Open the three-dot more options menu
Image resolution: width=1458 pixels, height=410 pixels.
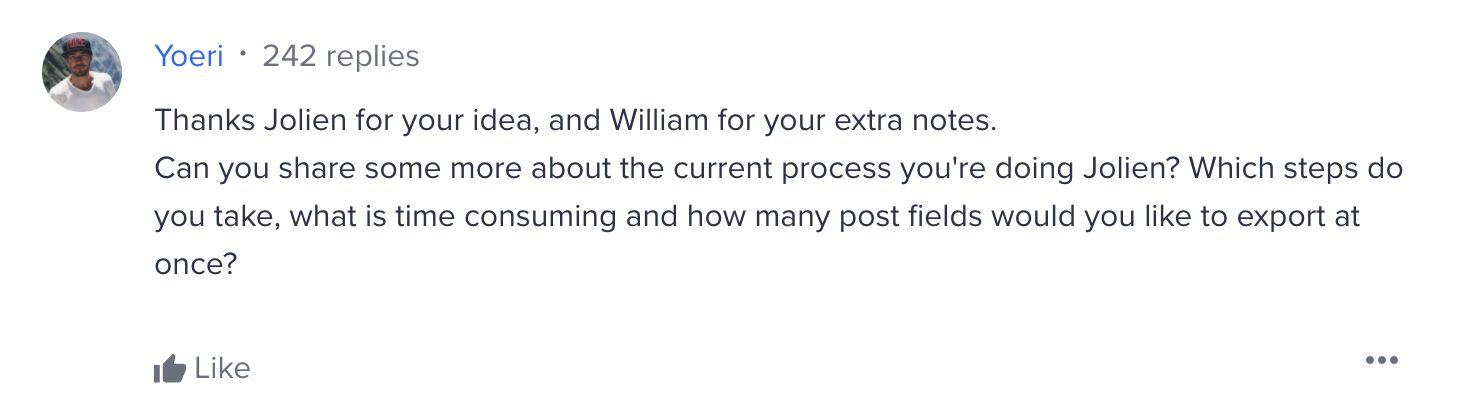(1381, 360)
